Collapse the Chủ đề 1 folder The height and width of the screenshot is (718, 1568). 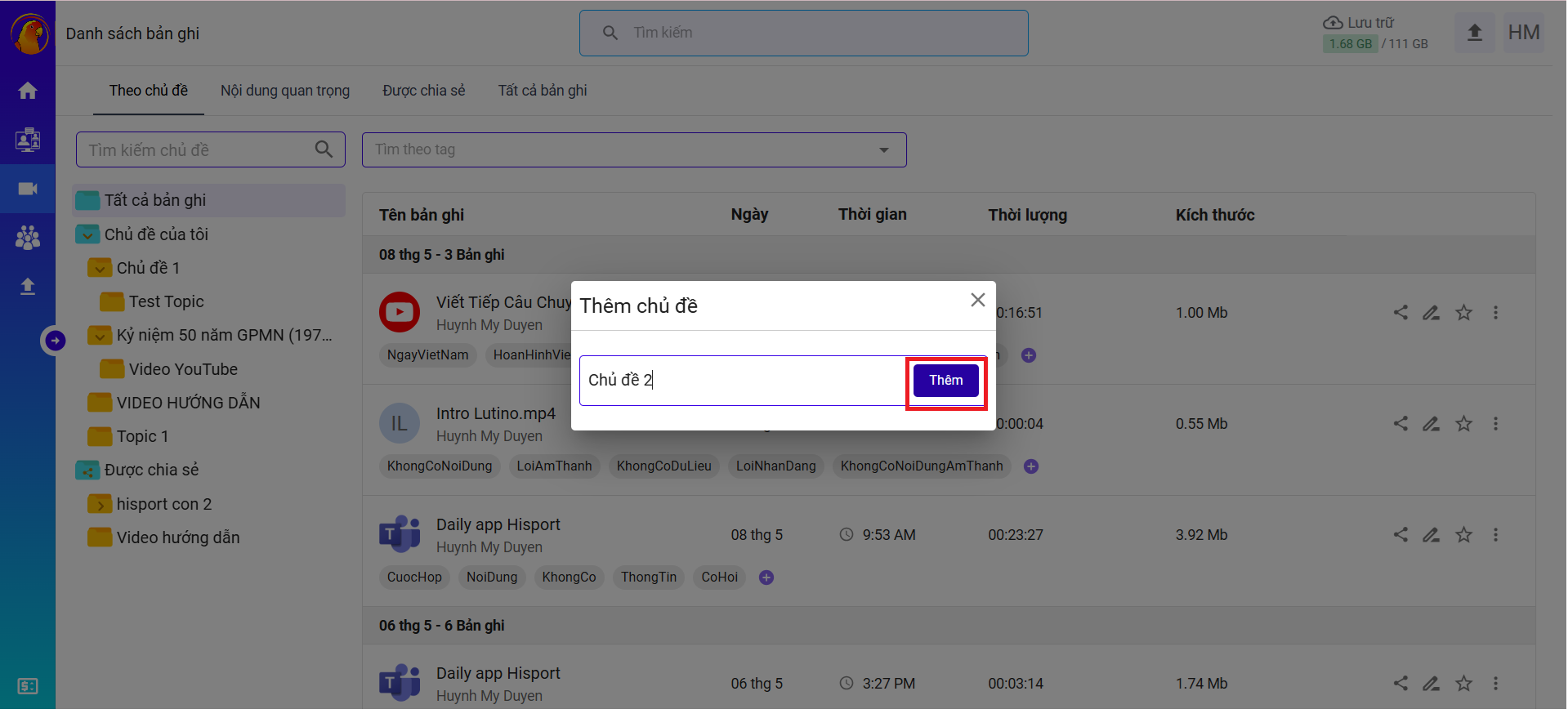click(99, 269)
